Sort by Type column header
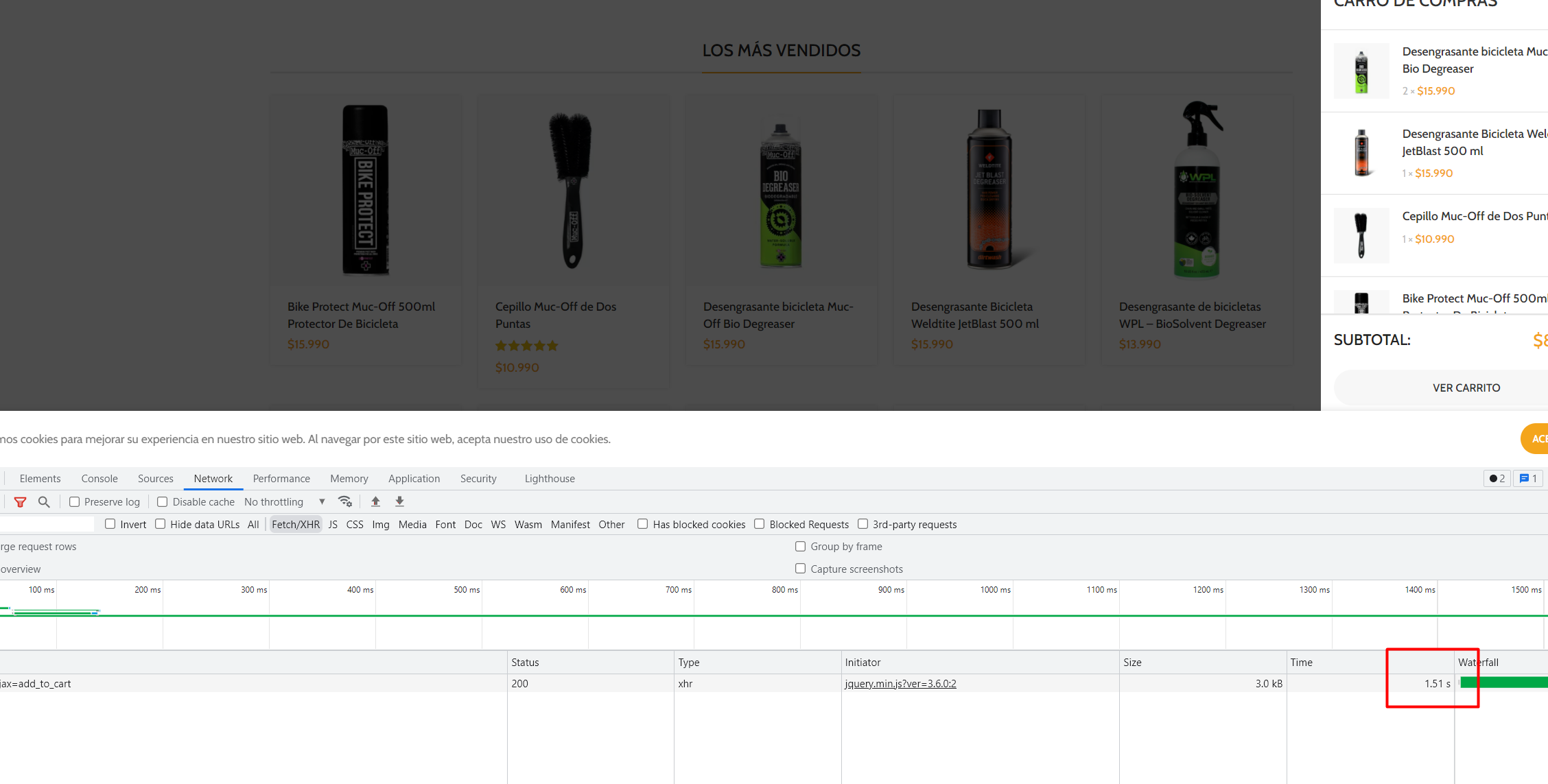The image size is (1548, 784). 758,663
